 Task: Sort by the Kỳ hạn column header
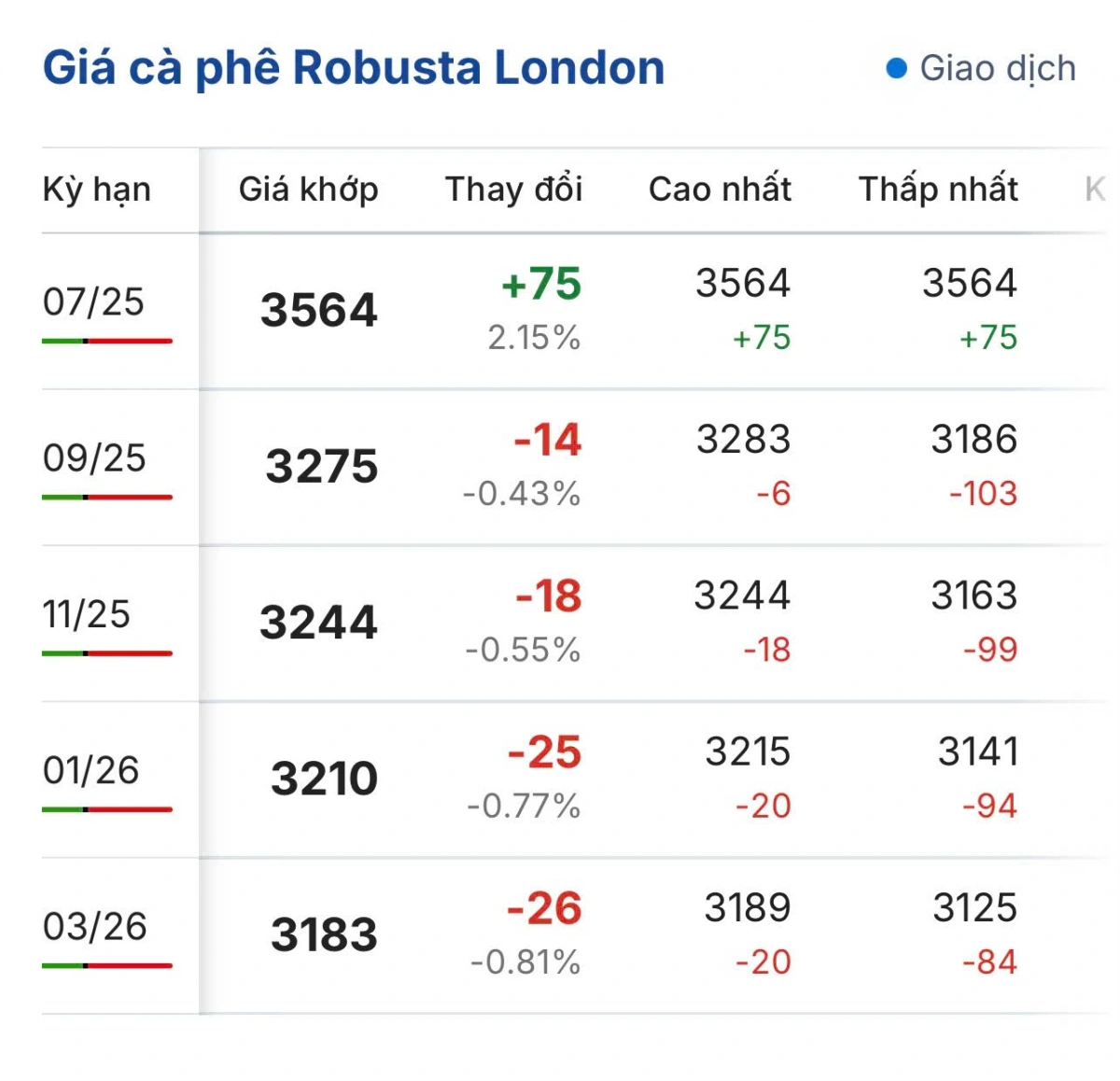[x=96, y=190]
